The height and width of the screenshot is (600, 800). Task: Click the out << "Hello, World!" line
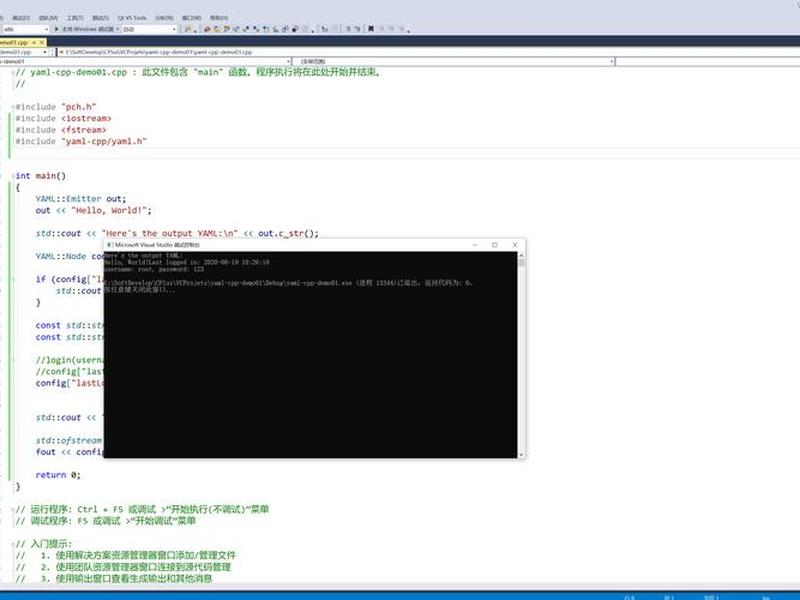[93, 210]
